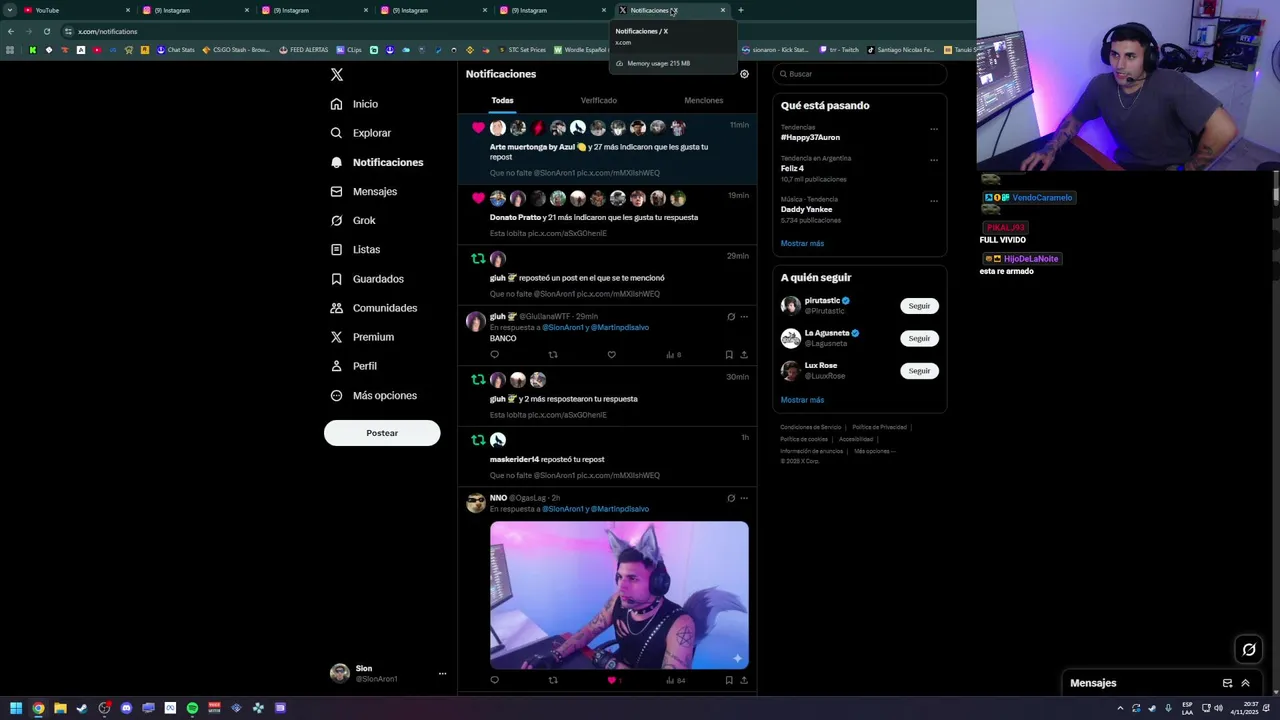
Task: Open Grok icon on gluh's post
Action: (731, 317)
